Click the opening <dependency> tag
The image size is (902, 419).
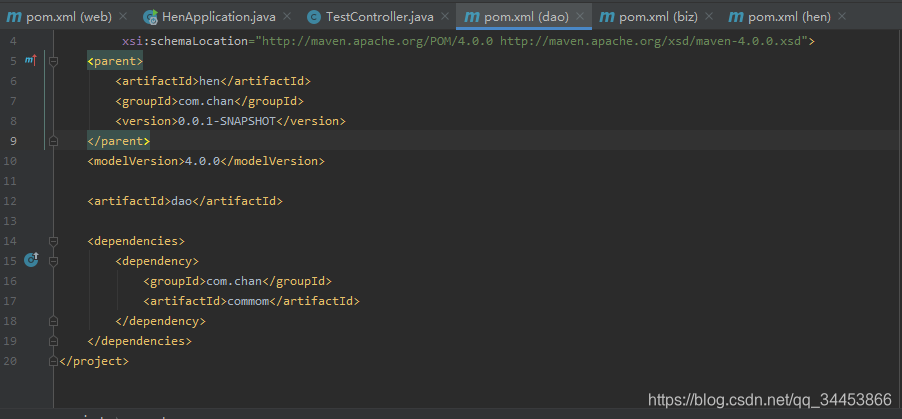(x=157, y=261)
